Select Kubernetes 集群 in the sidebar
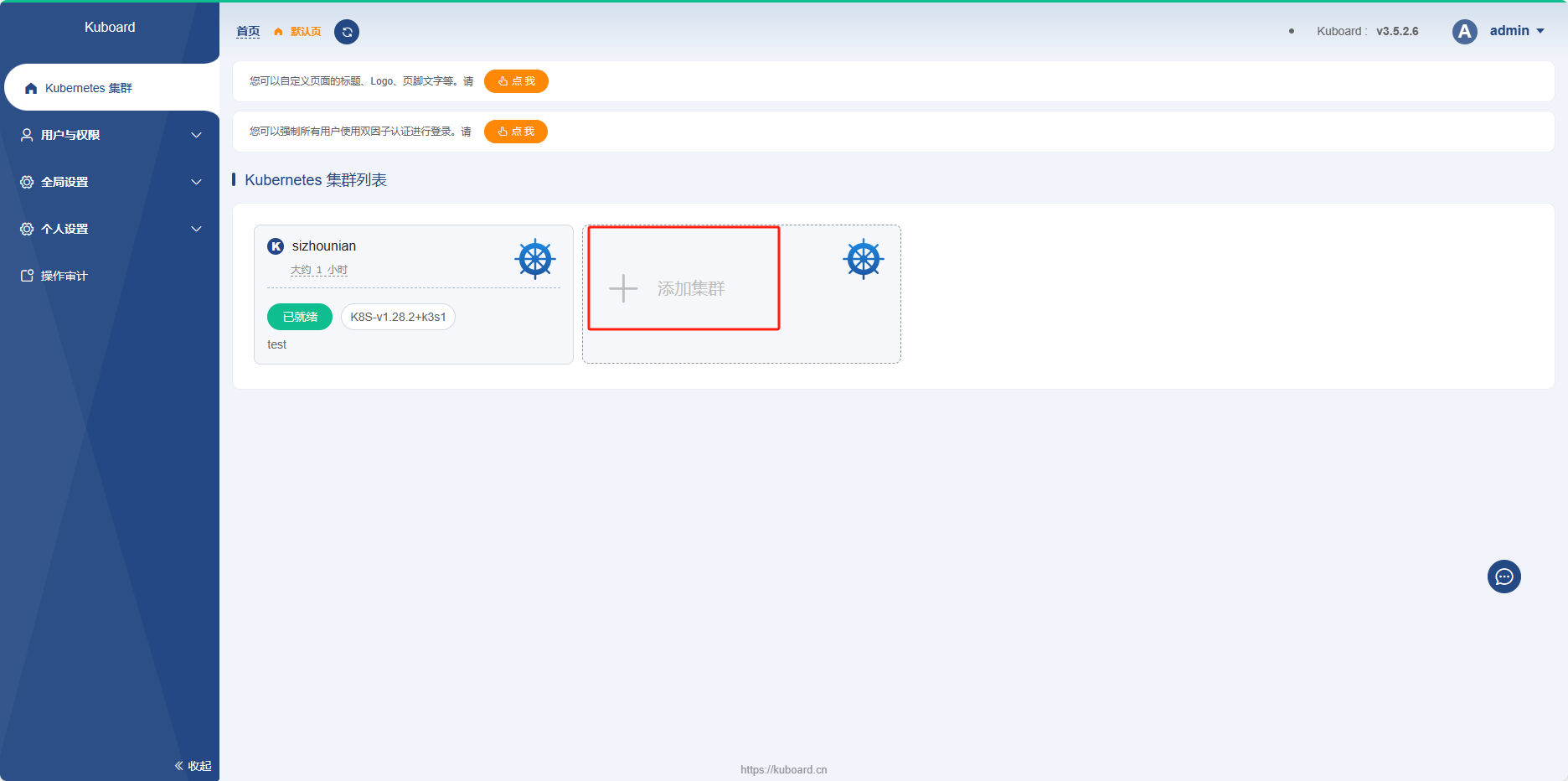 (x=112, y=88)
